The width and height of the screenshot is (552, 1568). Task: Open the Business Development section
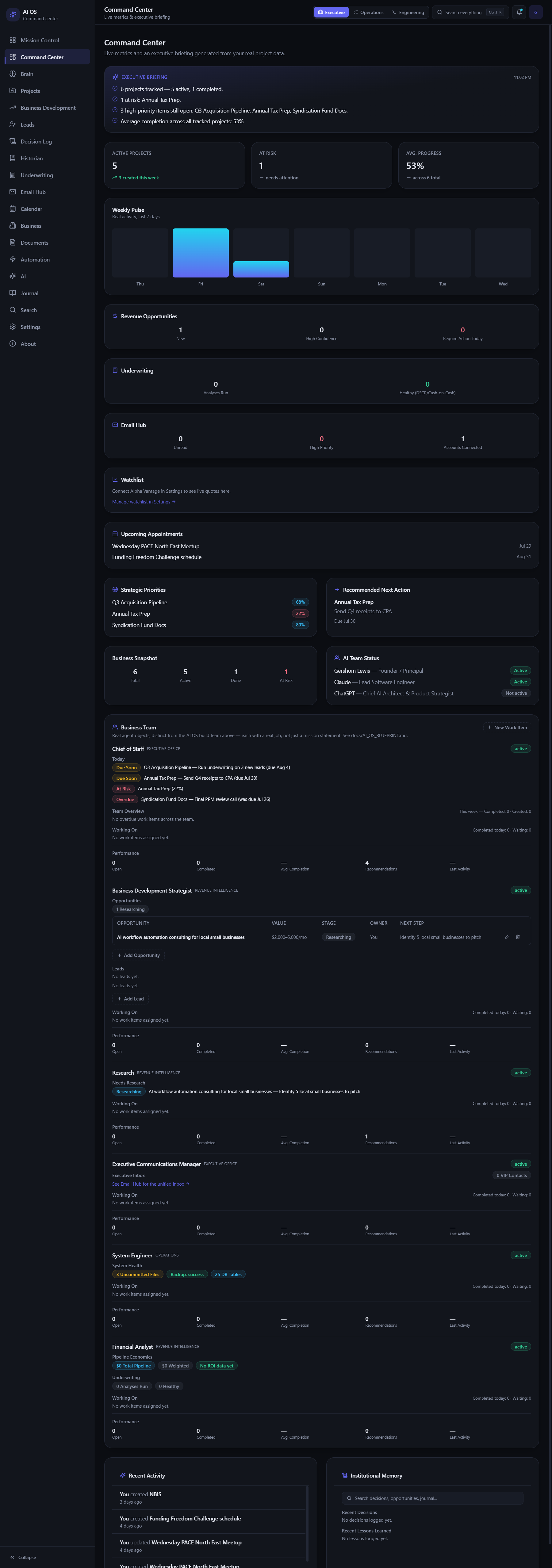tap(48, 108)
